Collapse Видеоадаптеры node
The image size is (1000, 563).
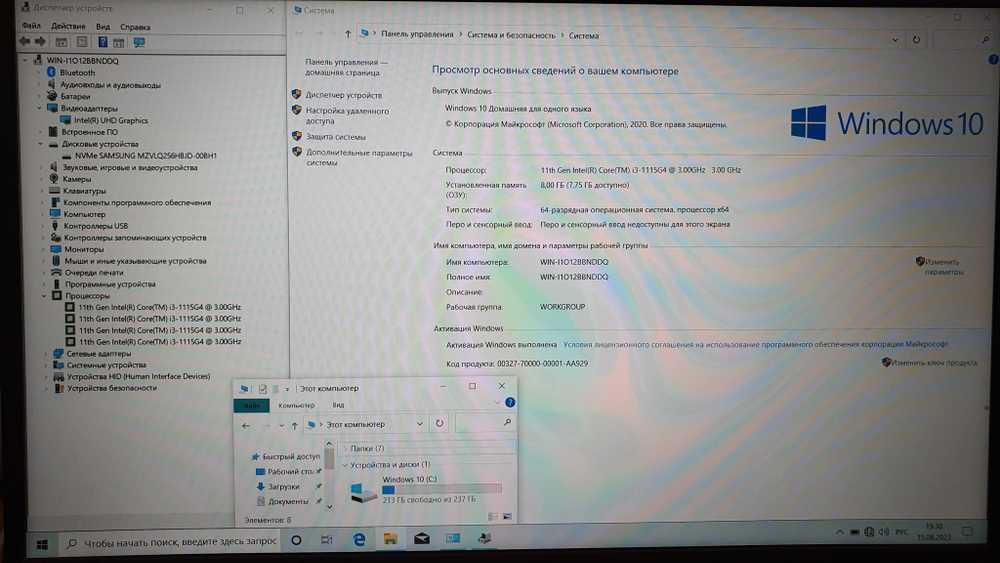tap(40, 108)
